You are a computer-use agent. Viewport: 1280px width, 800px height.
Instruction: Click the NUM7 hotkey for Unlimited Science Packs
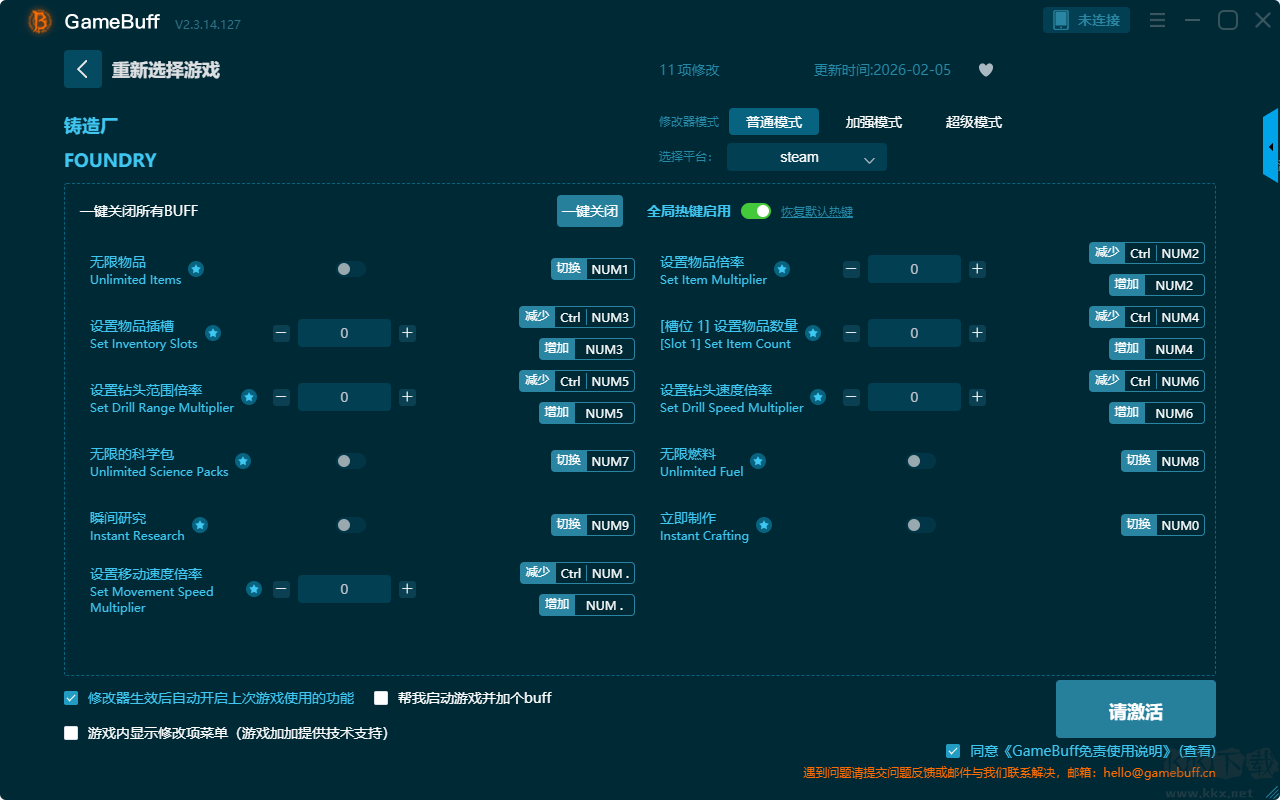[593, 461]
